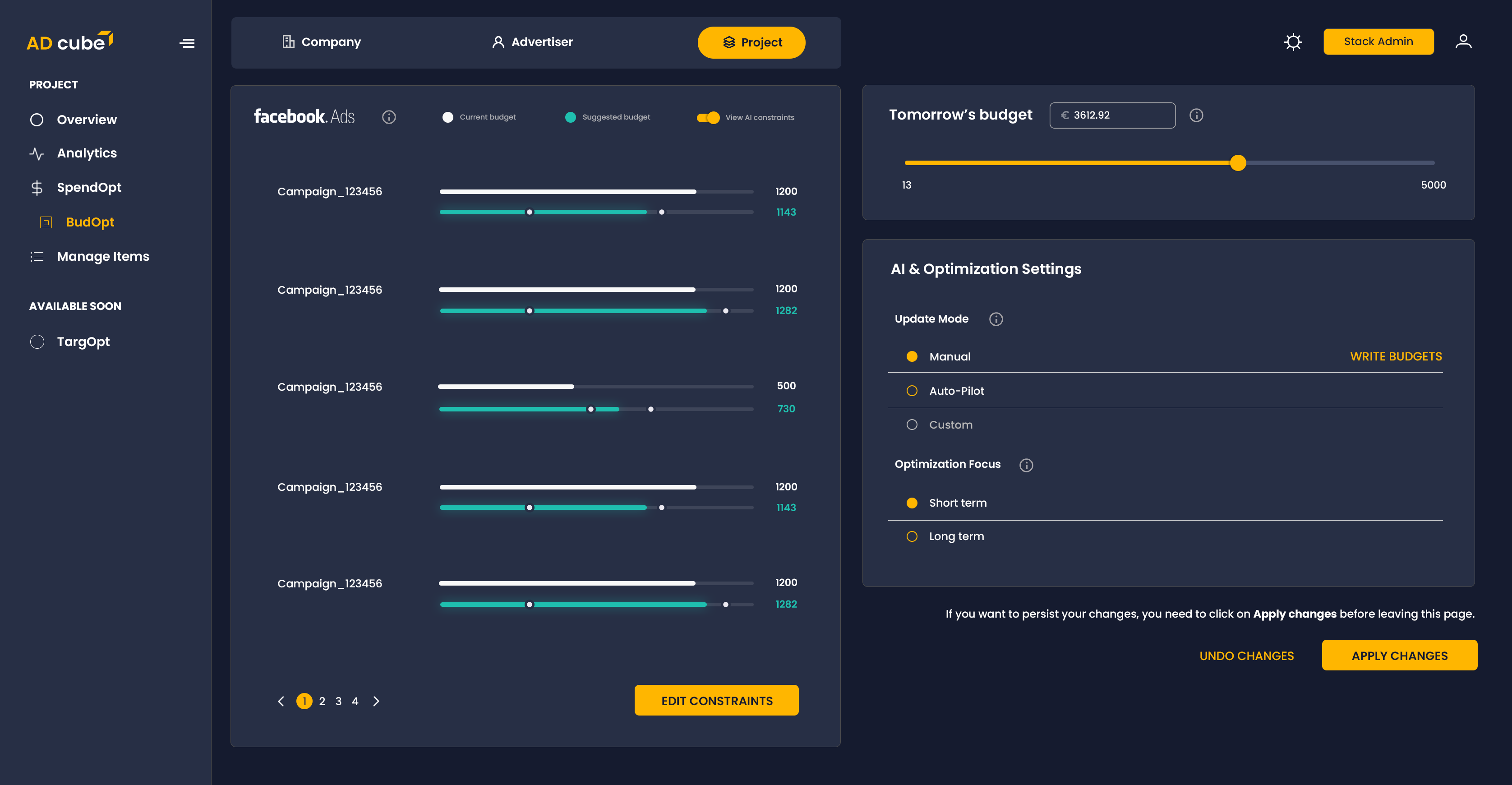1512x785 pixels.
Task: Toggle the View AI constraints switch
Action: click(710, 117)
